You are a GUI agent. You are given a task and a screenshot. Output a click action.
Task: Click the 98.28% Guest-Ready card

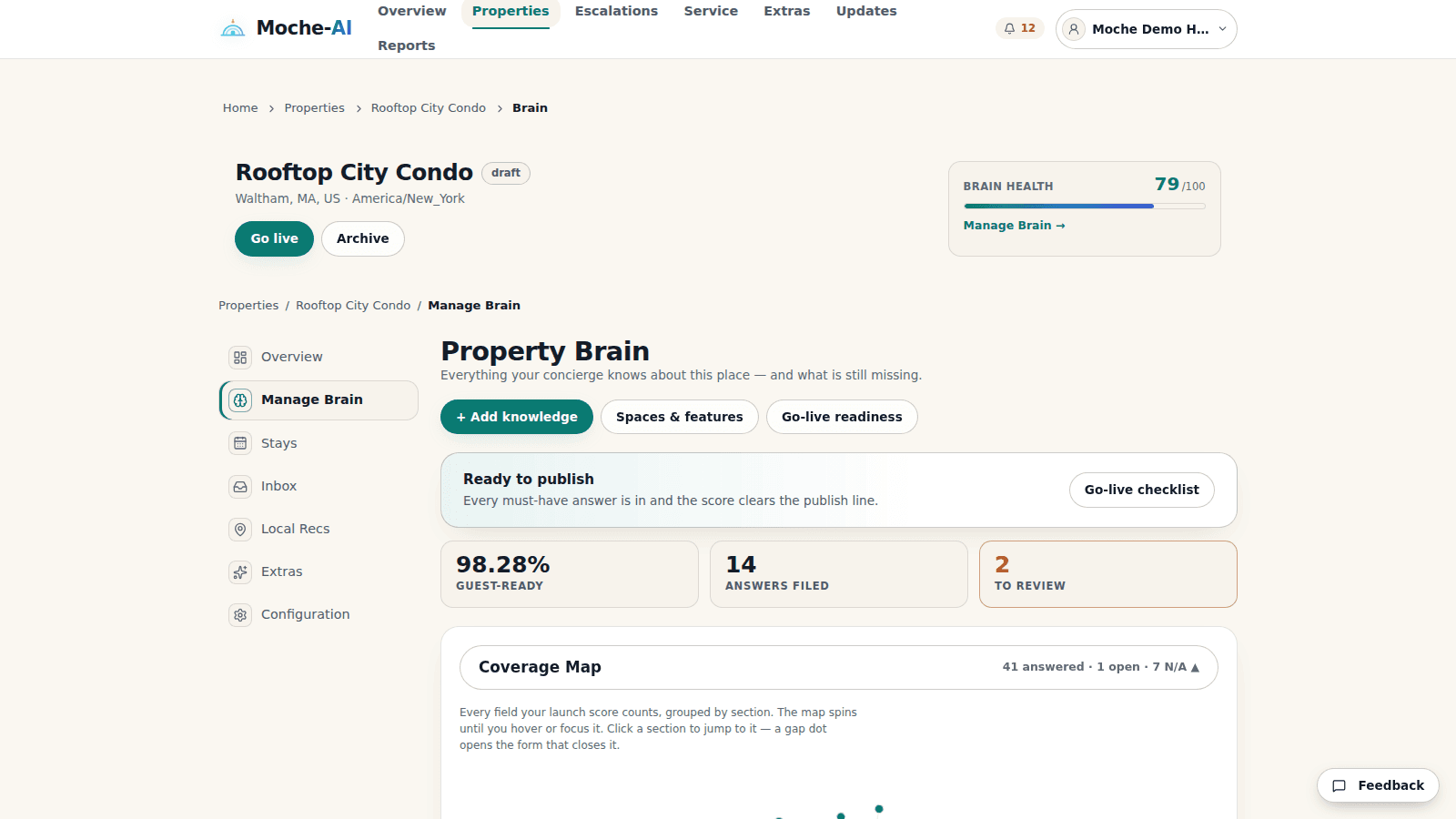pyautogui.click(x=570, y=574)
